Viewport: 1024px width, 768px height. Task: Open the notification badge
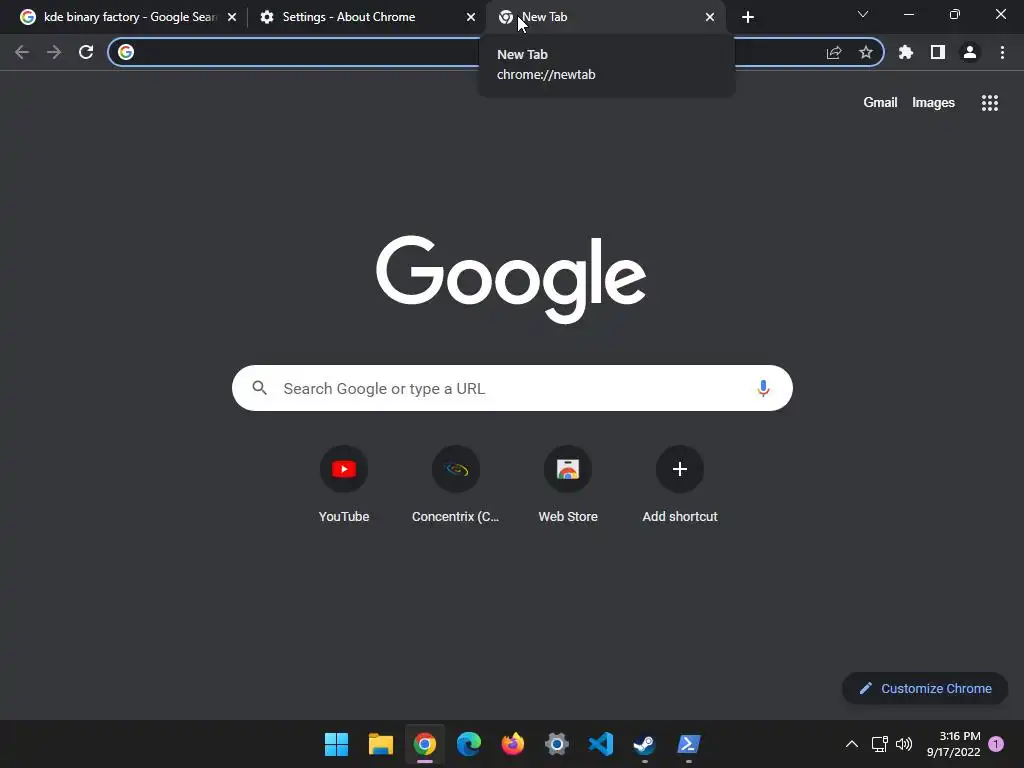[997, 744]
